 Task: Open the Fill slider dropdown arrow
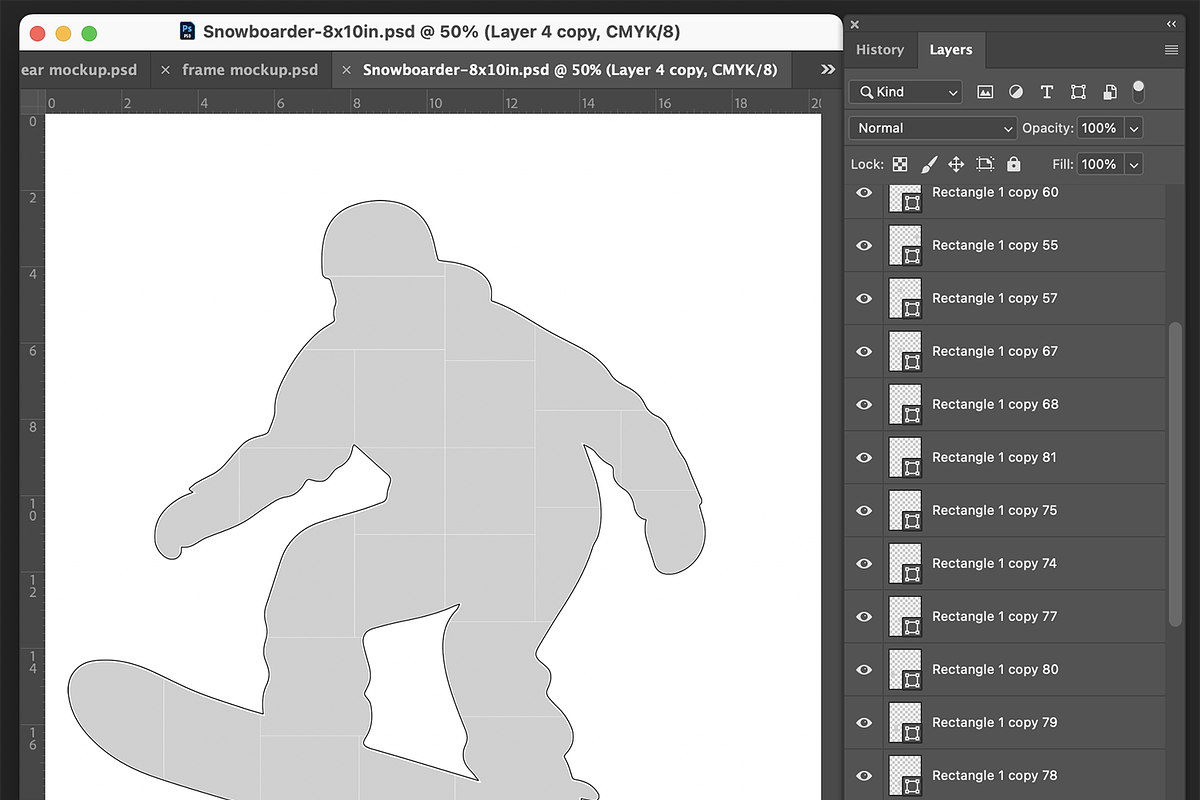click(1134, 164)
